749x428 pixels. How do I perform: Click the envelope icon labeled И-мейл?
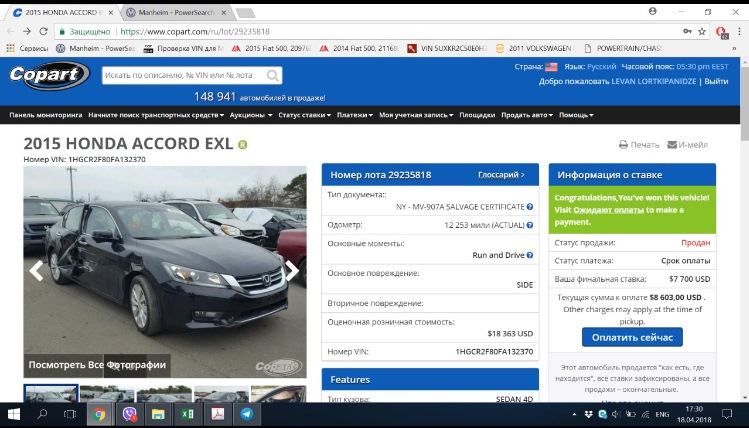tap(672, 145)
